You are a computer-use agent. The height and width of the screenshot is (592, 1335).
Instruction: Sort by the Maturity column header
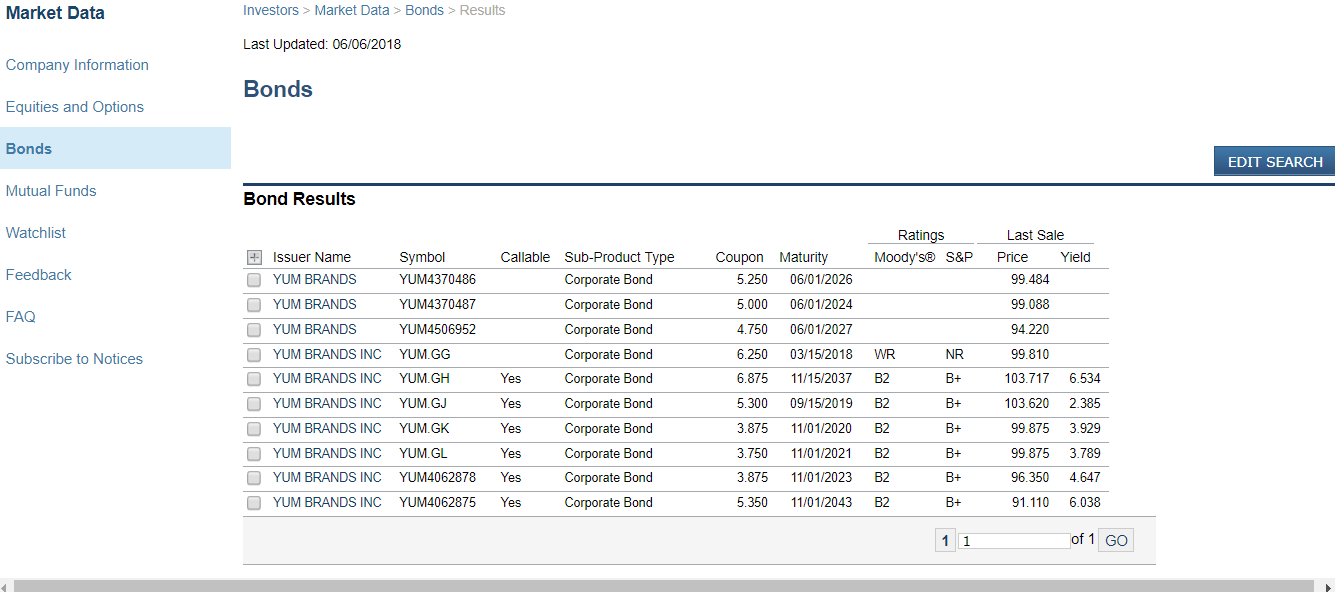pos(803,257)
